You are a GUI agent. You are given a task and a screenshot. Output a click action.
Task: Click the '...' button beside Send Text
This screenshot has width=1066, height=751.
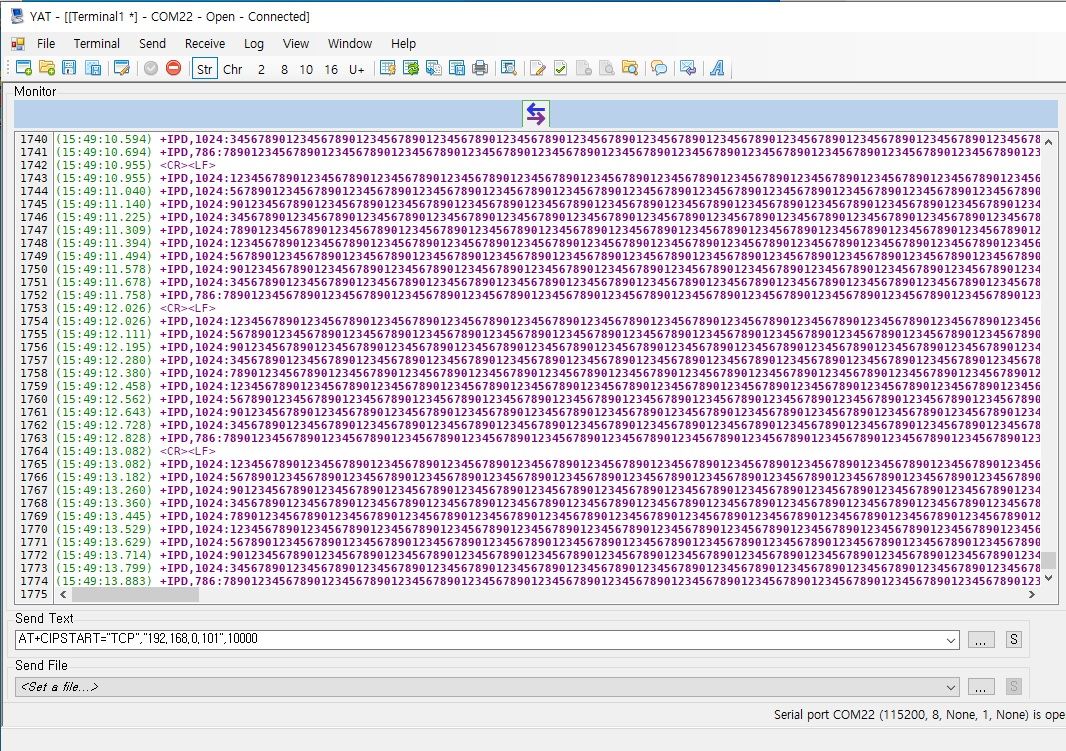980,640
